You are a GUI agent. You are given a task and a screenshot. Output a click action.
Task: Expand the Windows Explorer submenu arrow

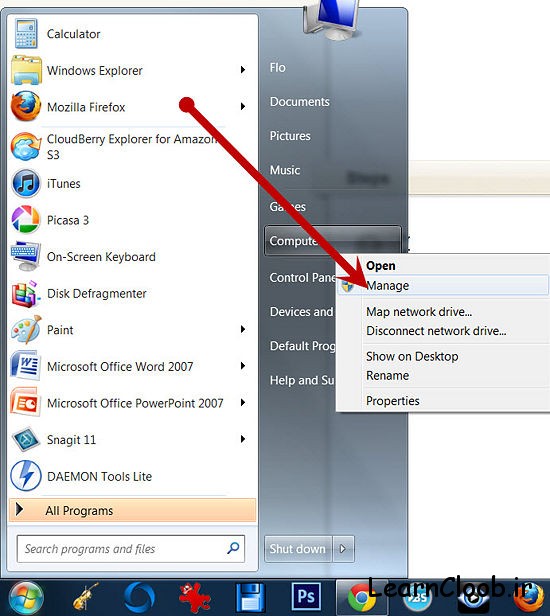pyautogui.click(x=243, y=70)
